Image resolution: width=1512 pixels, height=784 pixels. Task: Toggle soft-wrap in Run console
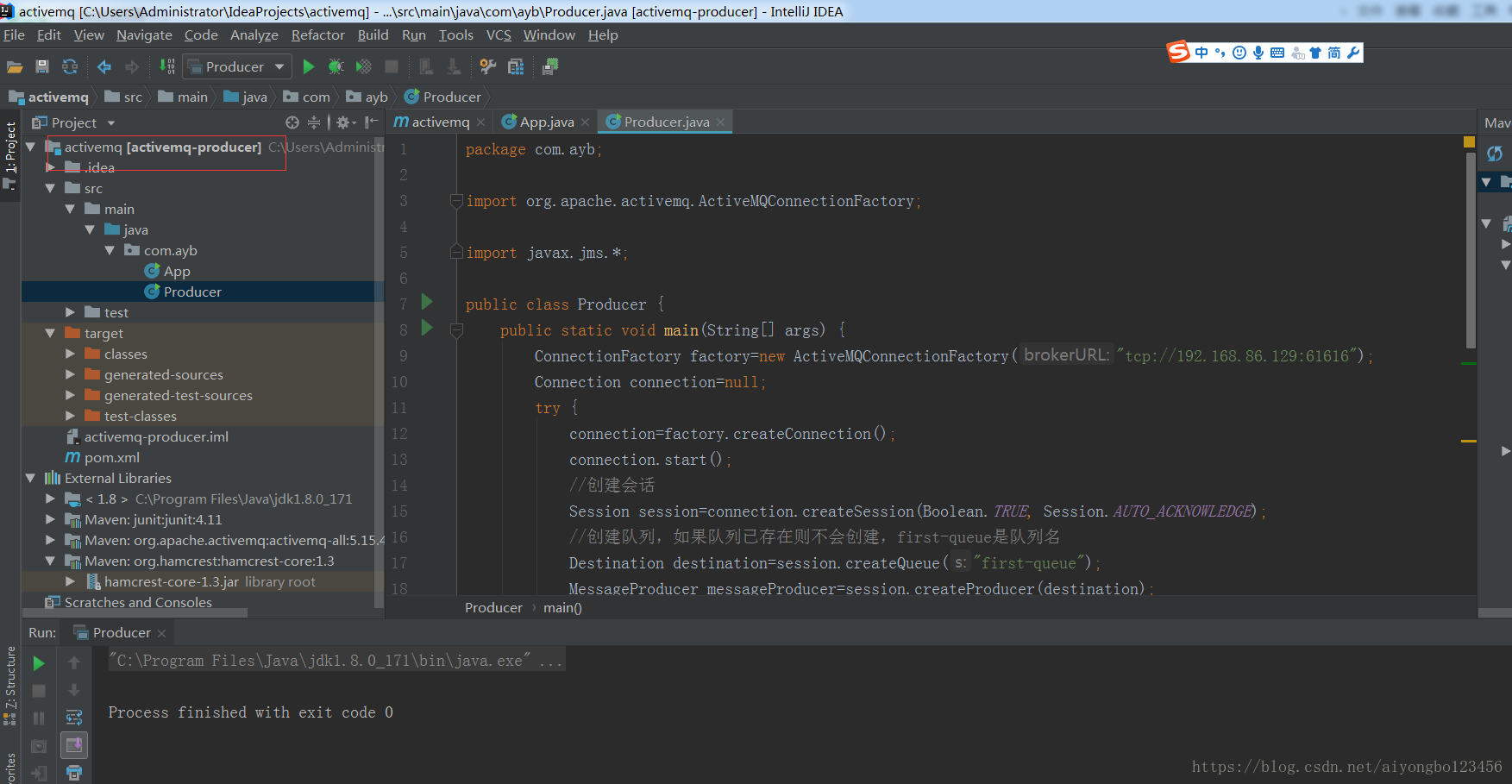click(x=74, y=718)
